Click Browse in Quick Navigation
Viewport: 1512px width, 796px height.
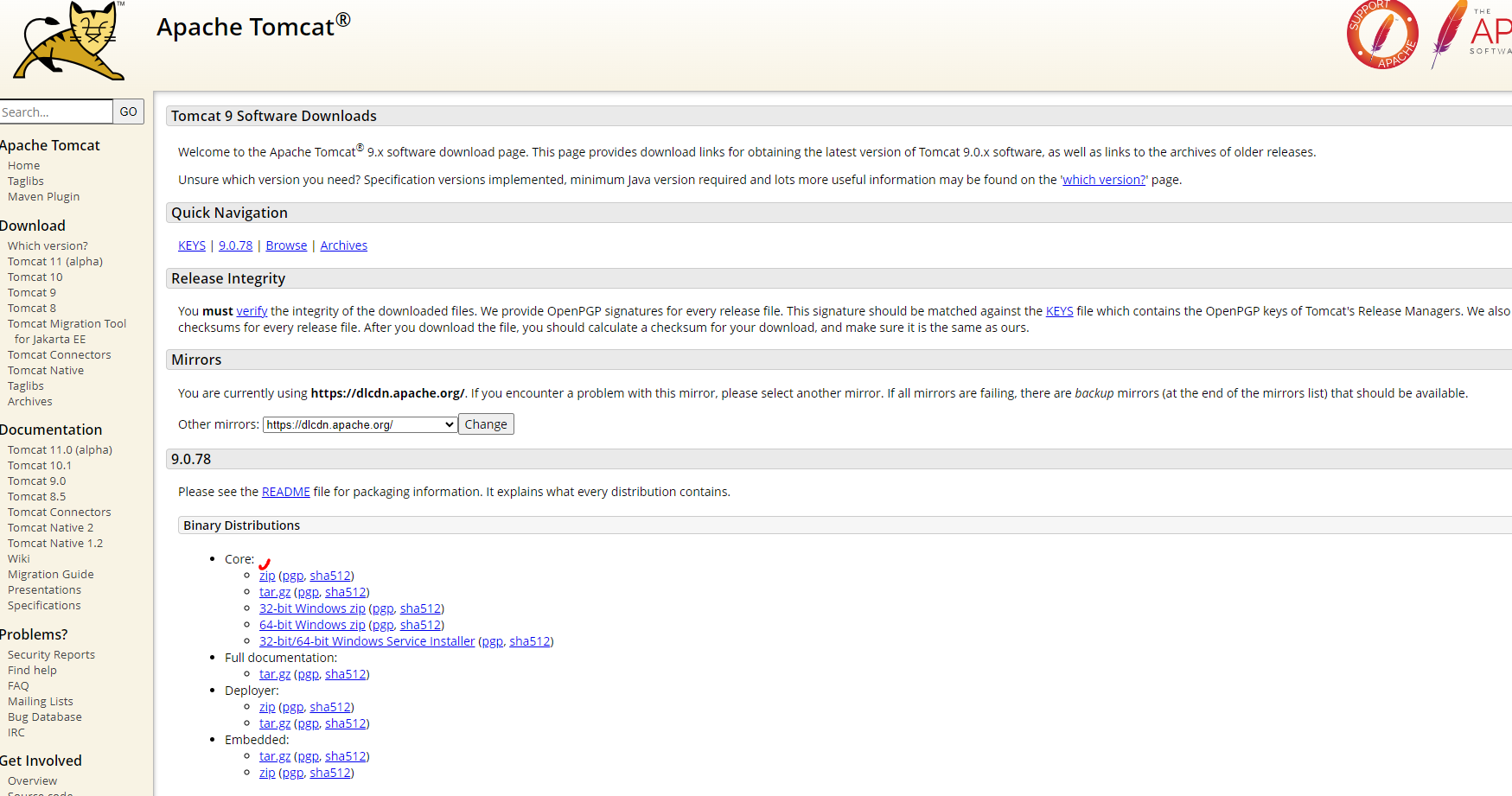click(286, 245)
